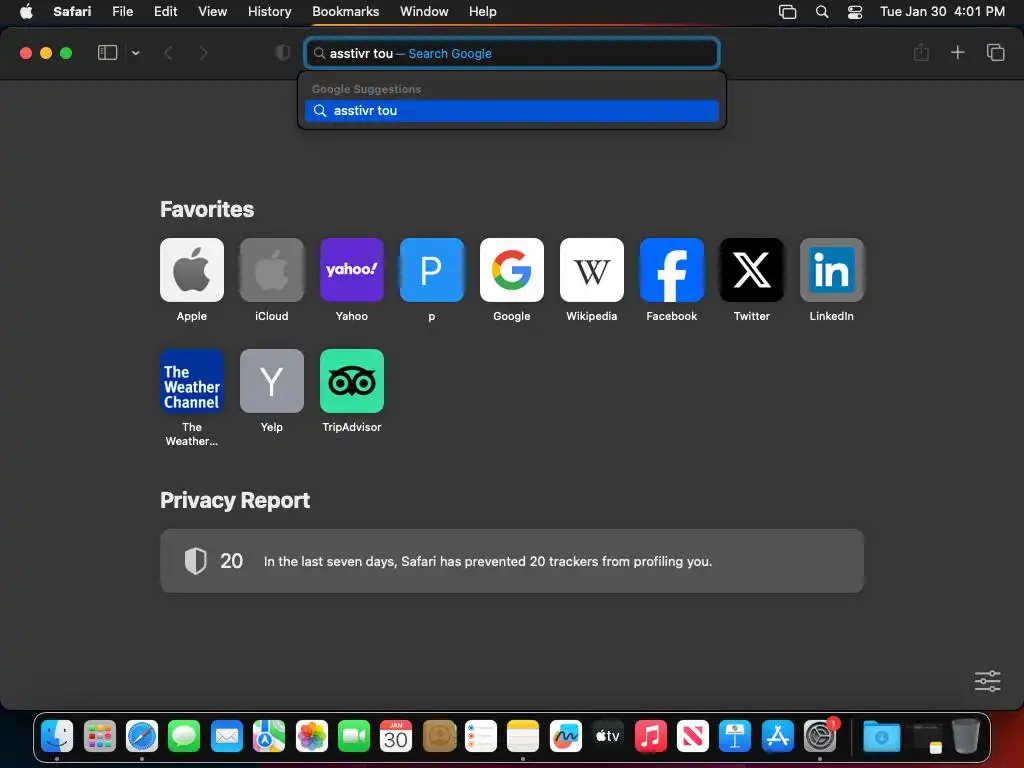The height and width of the screenshot is (768, 1024).
Task: Click the date and time display
Action: (x=942, y=11)
